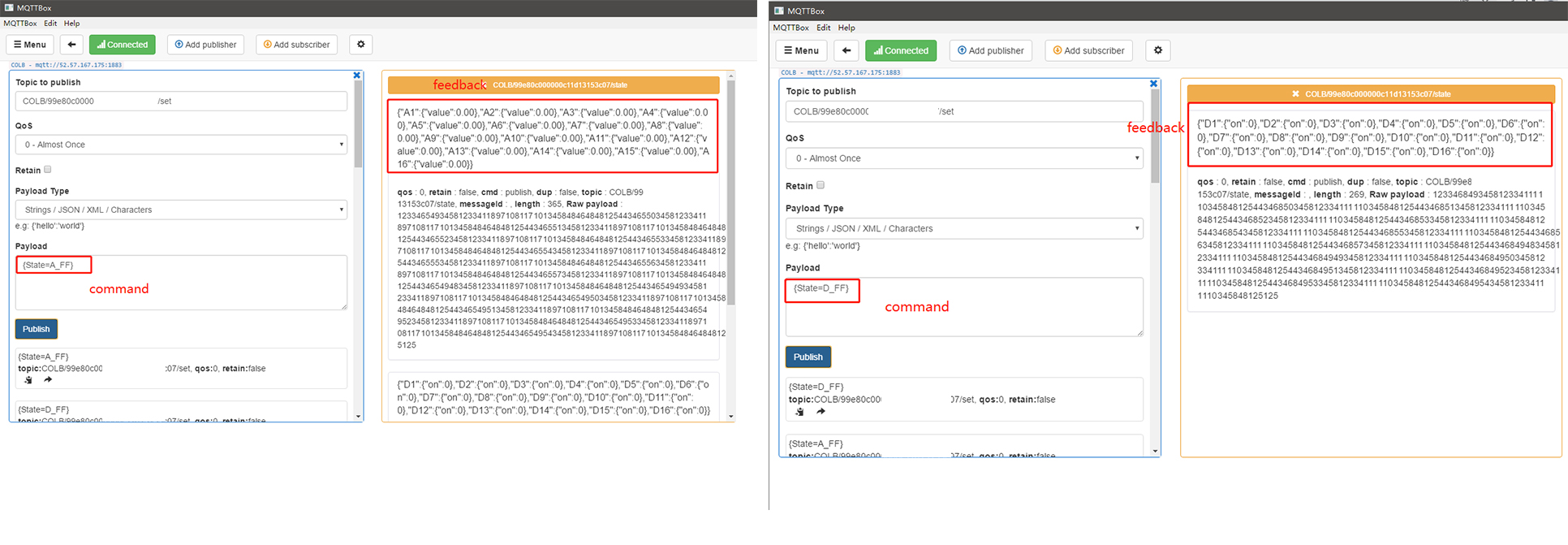Viewport: 1568px width, 545px height.
Task: Click the back arrow in the right window
Action: (x=846, y=50)
